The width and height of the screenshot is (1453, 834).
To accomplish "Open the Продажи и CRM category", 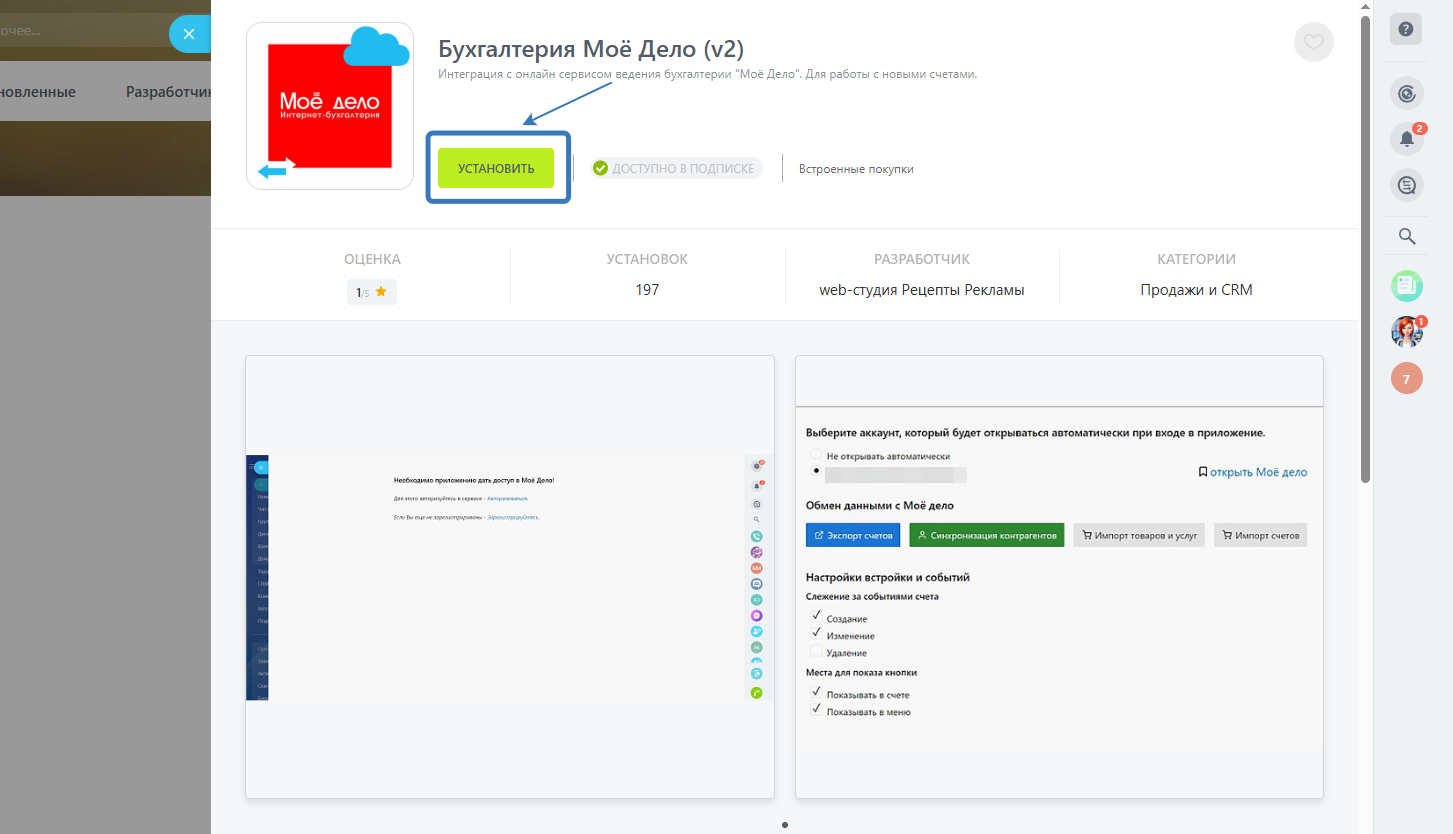I will (1196, 290).
